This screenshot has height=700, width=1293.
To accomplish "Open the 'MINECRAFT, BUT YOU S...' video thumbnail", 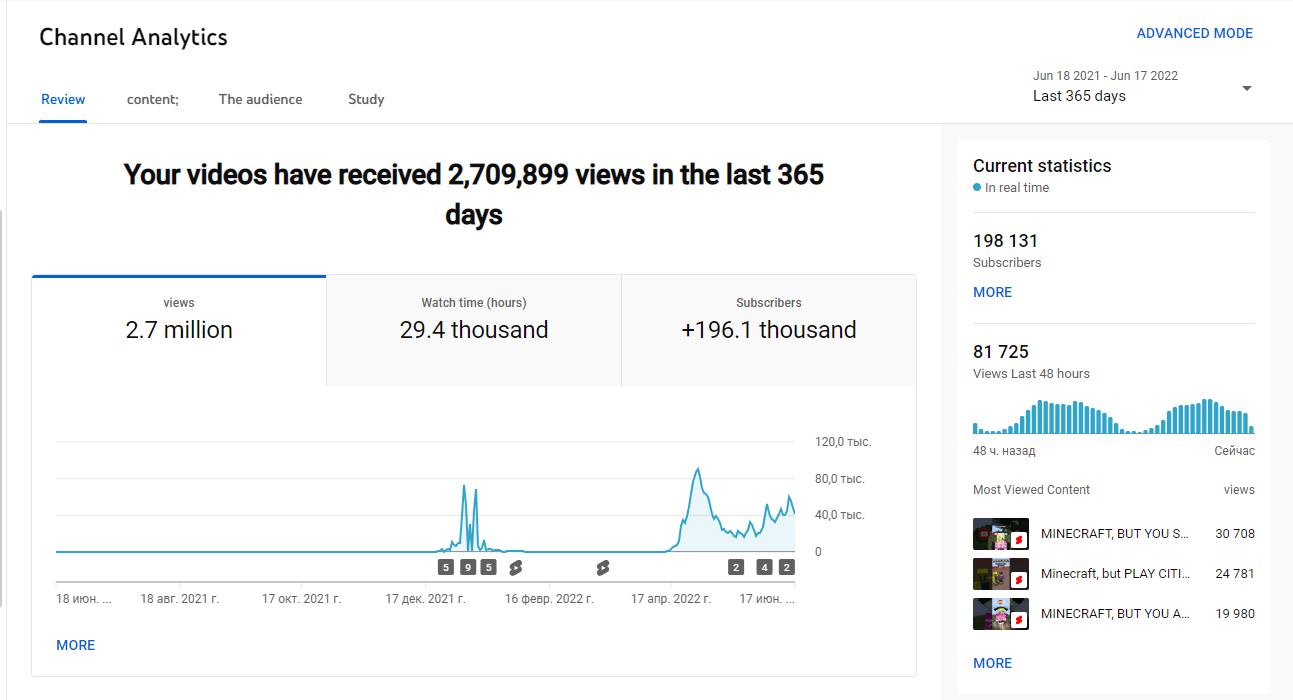I will tap(1001, 534).
